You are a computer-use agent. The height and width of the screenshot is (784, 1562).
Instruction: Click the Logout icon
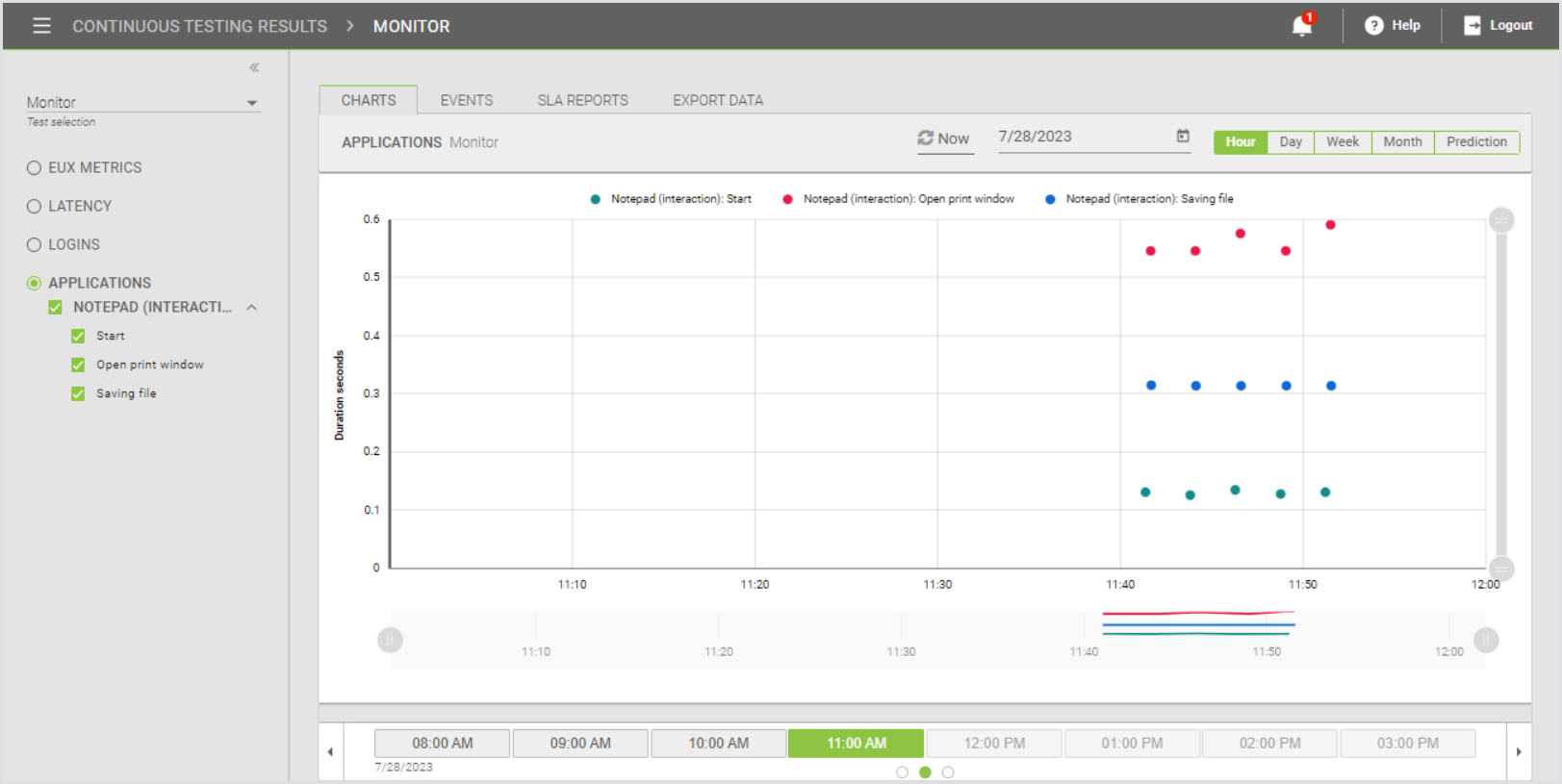point(1472,26)
